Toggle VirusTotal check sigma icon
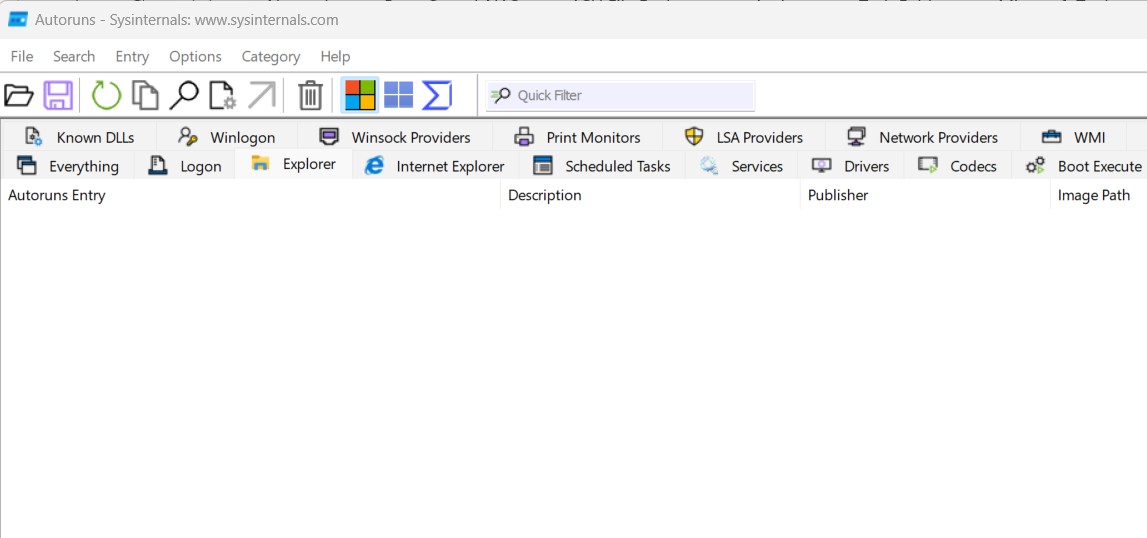 point(437,95)
